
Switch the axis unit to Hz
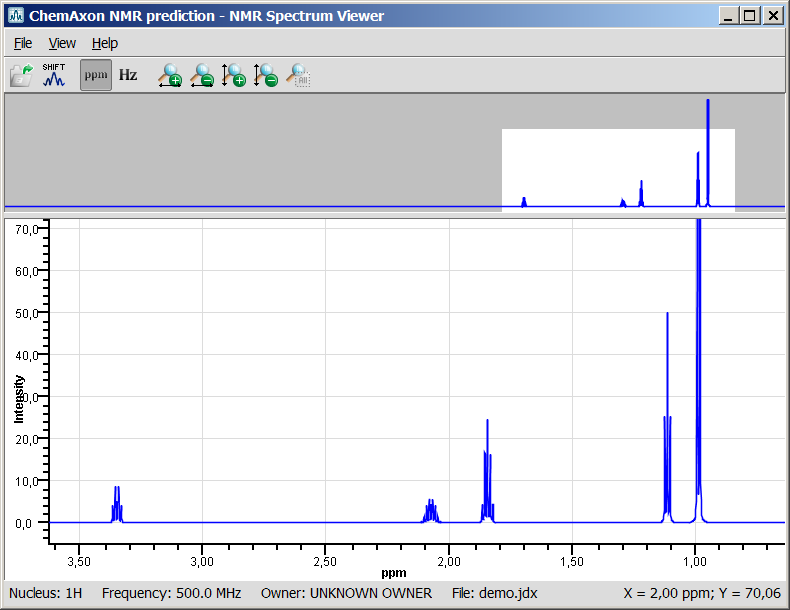tap(128, 75)
